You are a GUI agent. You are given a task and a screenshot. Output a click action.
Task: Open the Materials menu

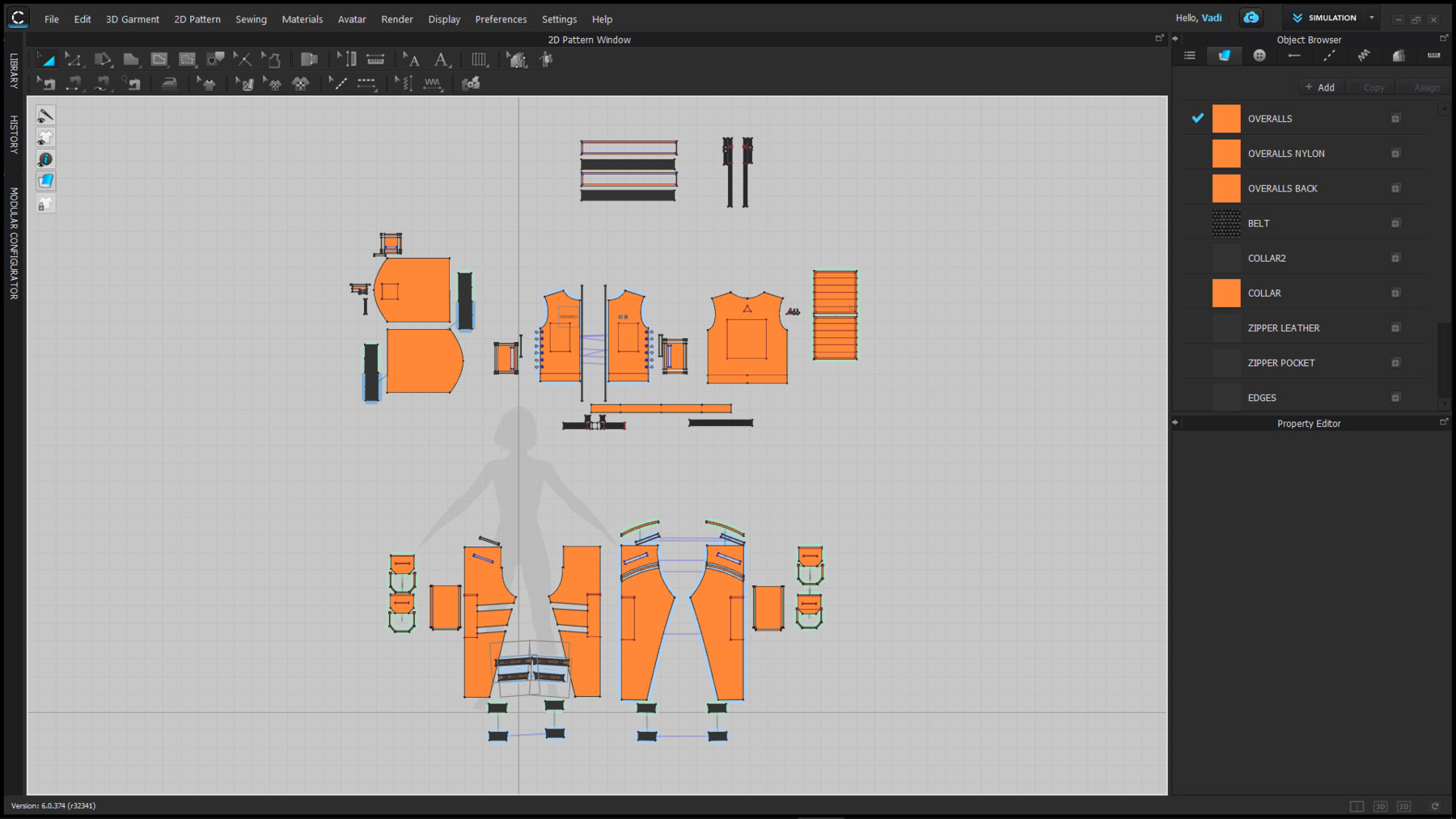[x=302, y=19]
